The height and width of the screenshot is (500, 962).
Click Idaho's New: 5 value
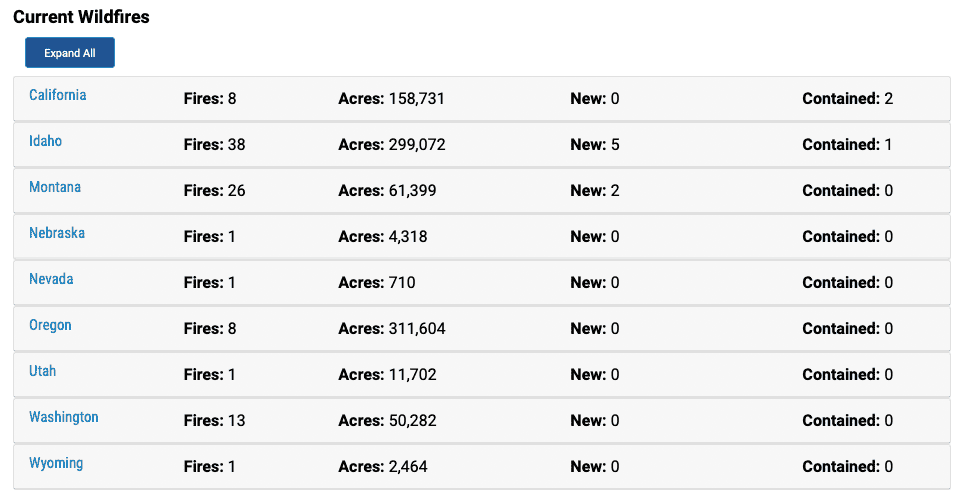tap(595, 145)
